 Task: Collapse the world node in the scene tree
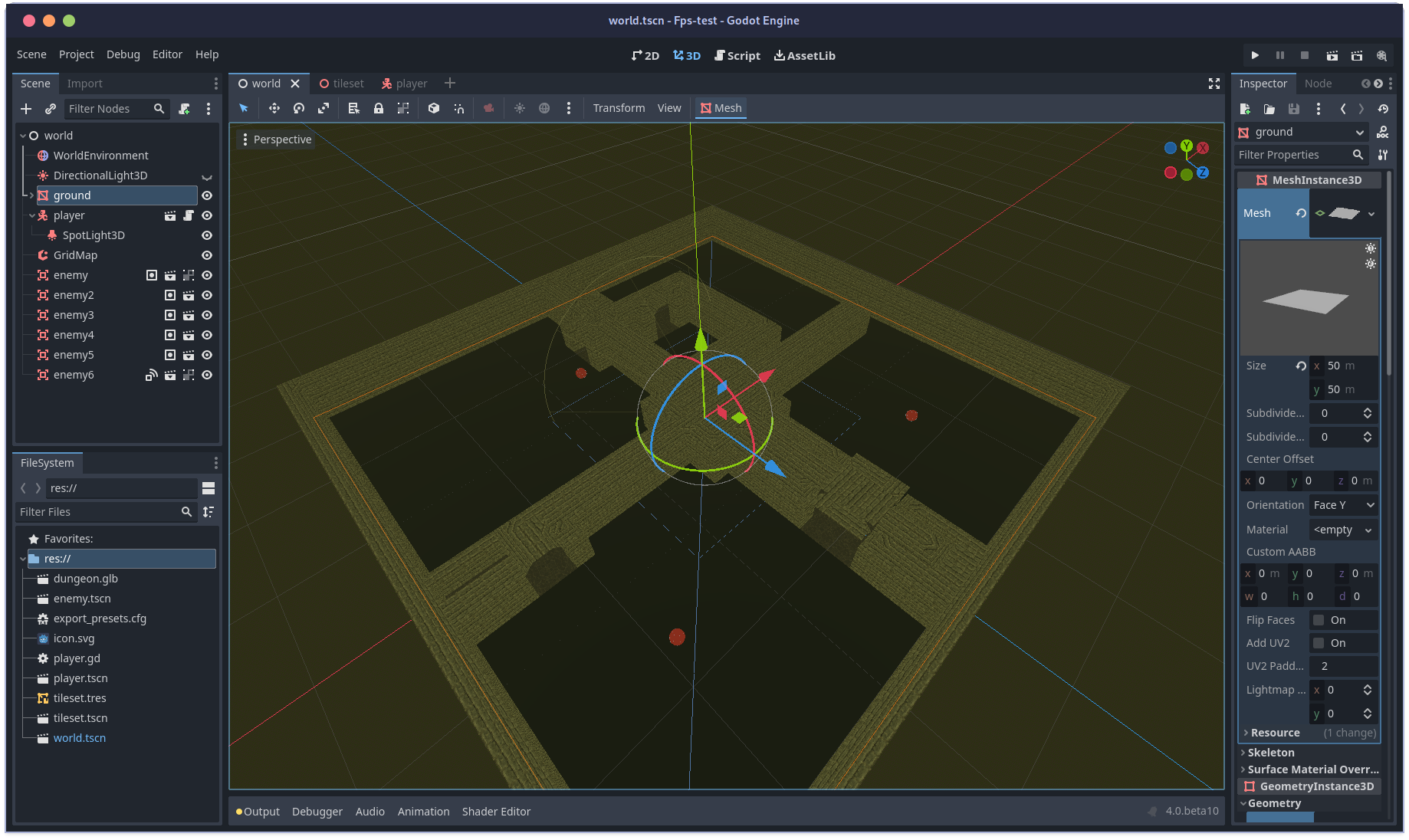22,135
